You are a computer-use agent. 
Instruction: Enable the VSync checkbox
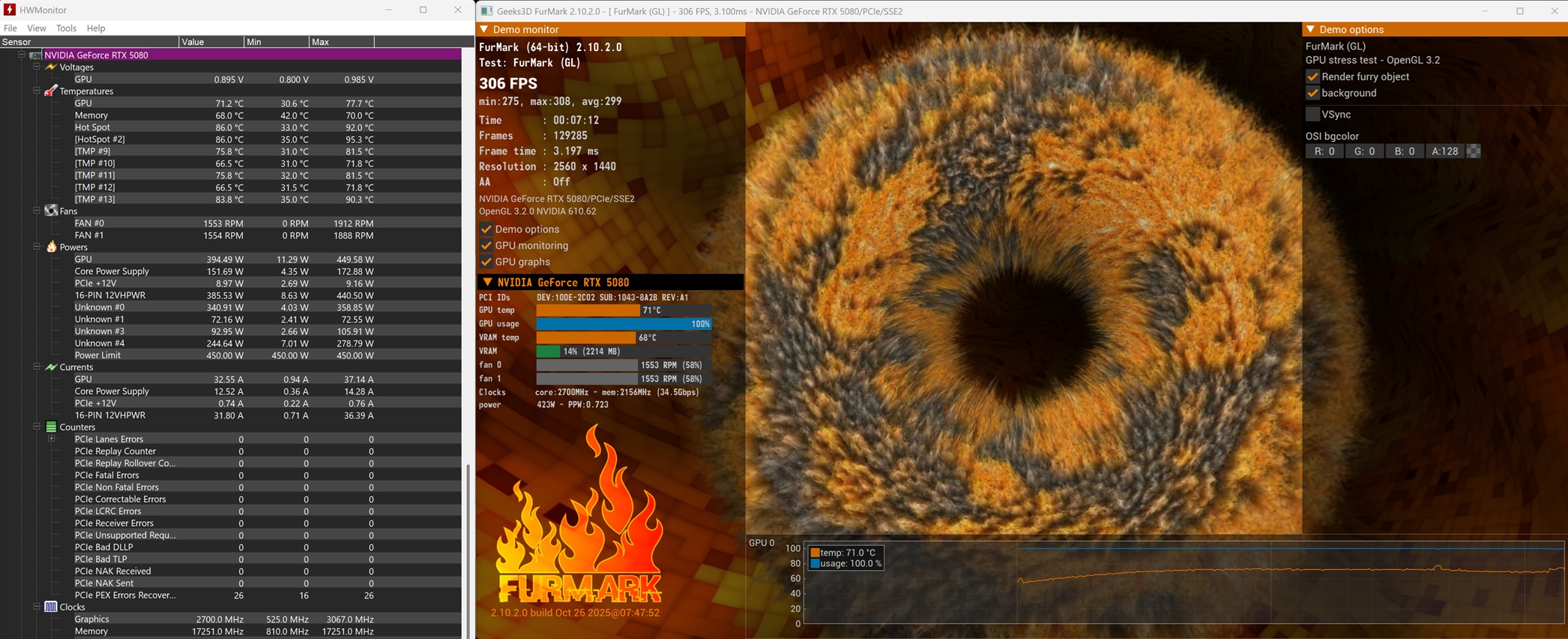coord(1312,114)
